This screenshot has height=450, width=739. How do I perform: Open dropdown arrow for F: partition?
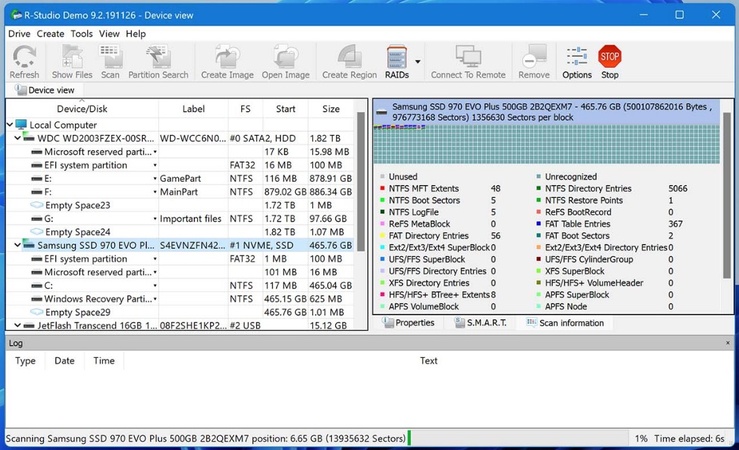coord(155,192)
